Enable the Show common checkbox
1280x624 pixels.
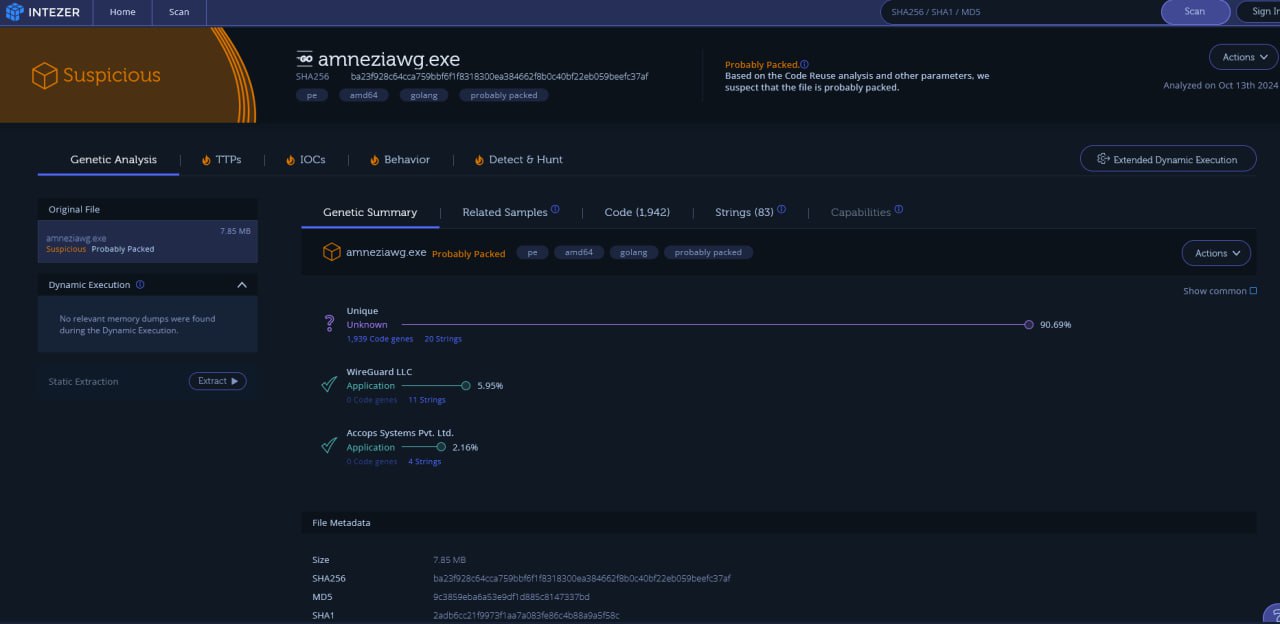1253,291
